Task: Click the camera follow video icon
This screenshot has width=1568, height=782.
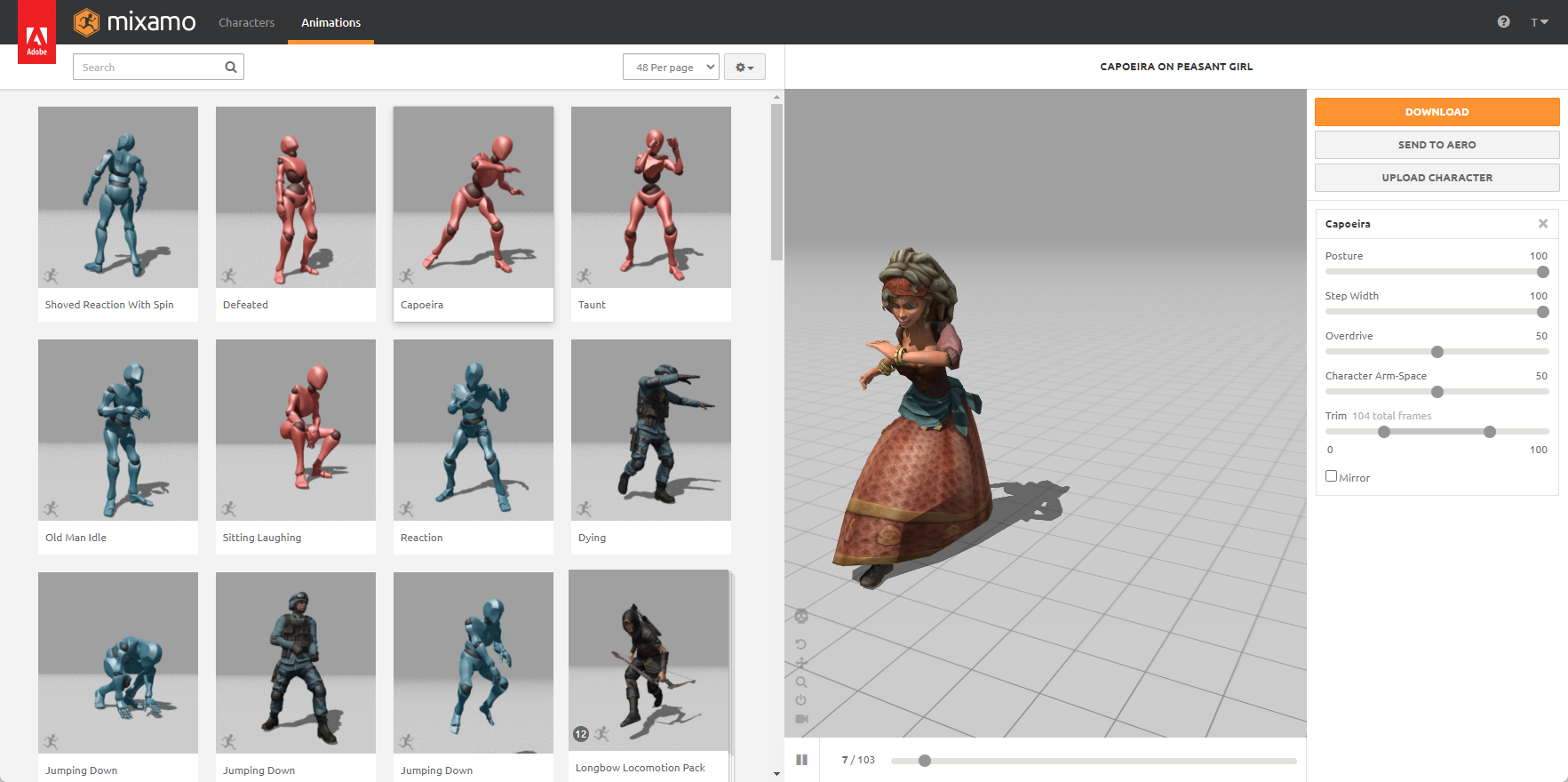Action: point(801,719)
